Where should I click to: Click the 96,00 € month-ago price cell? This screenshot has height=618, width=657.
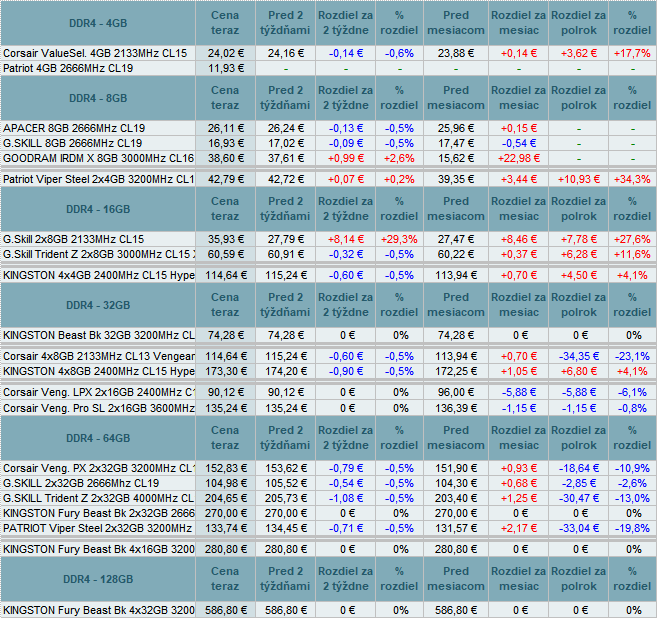coord(456,392)
